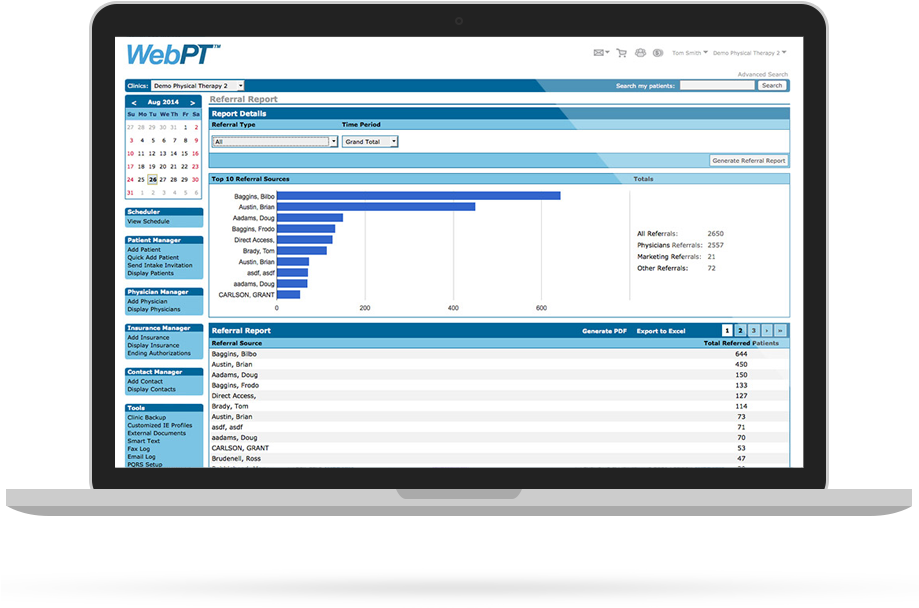Go to previous month in calendar
The height and width of the screenshot is (608, 919).
133,102
